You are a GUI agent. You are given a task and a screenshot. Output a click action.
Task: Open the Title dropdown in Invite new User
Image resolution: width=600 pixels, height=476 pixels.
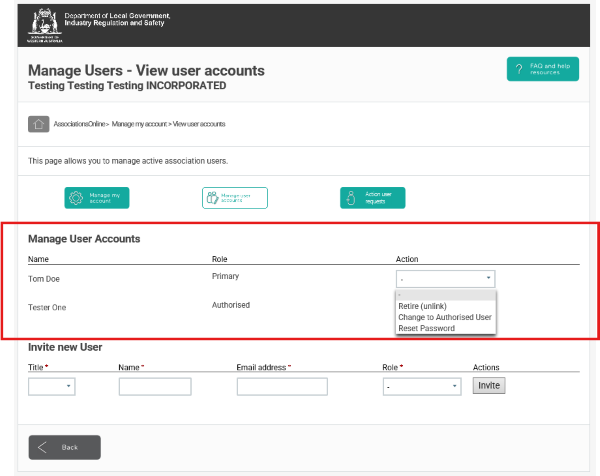tap(52, 386)
